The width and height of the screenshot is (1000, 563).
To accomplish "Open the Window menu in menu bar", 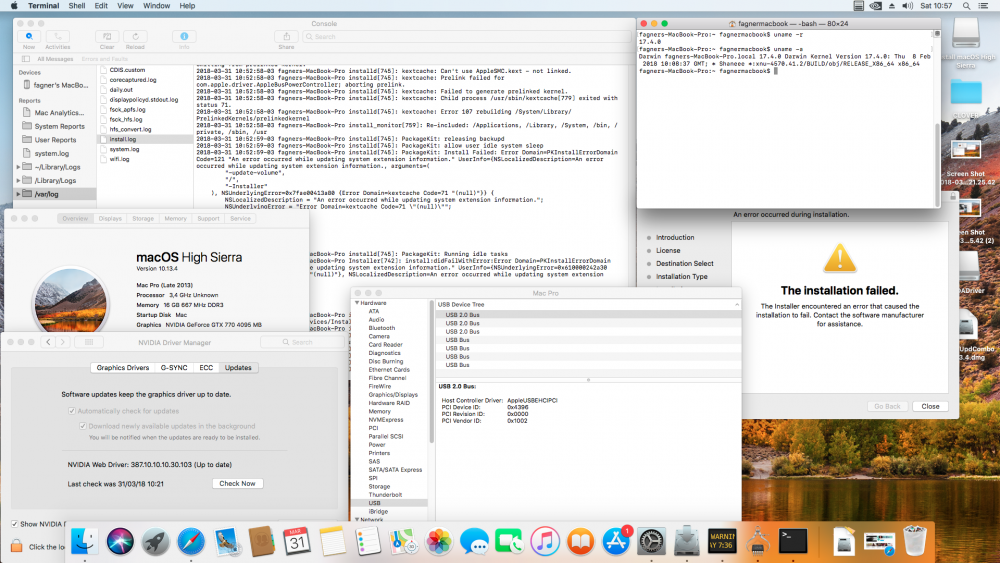I will (156, 6).
